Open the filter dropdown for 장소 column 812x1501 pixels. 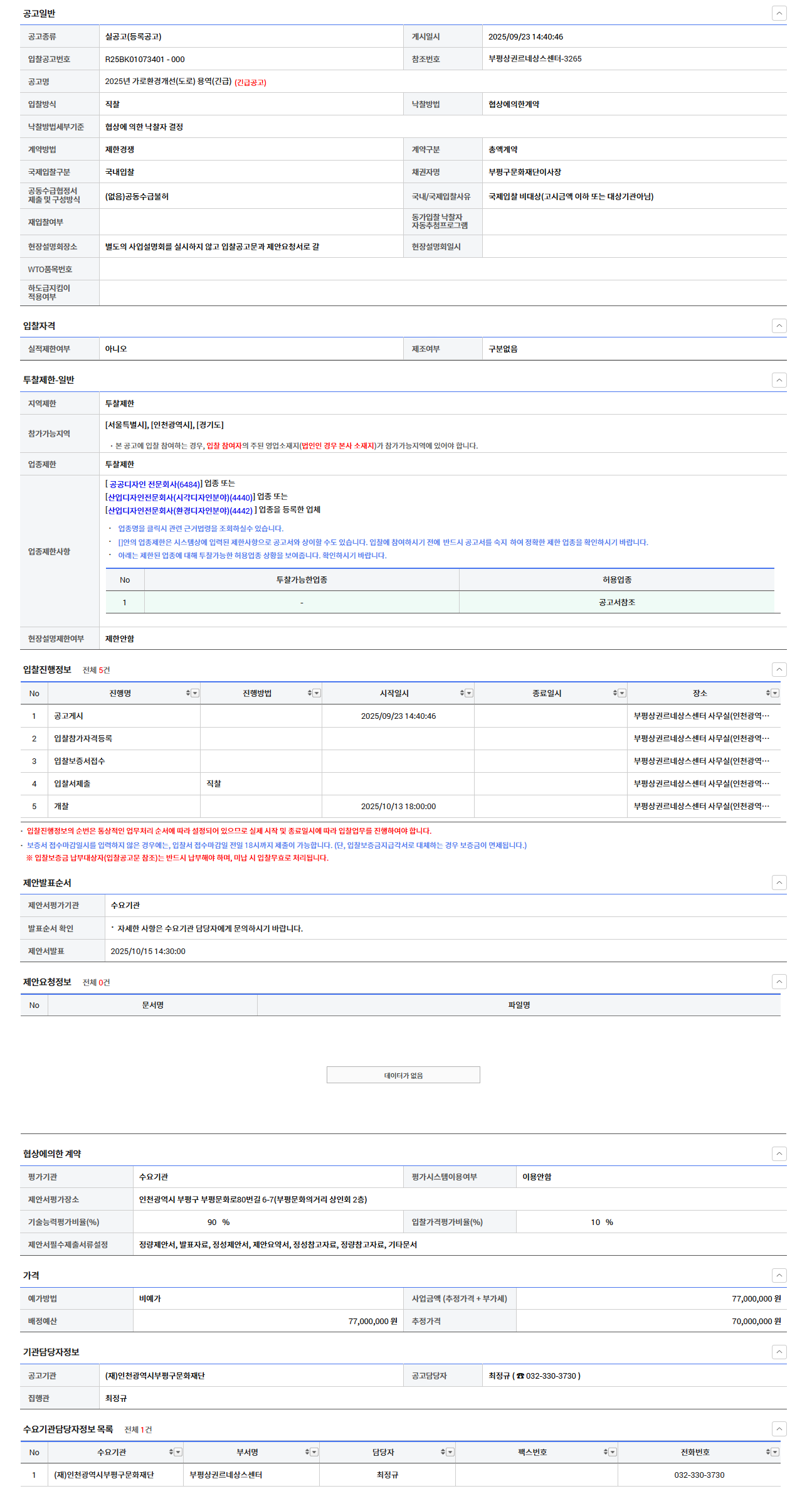[x=775, y=693]
